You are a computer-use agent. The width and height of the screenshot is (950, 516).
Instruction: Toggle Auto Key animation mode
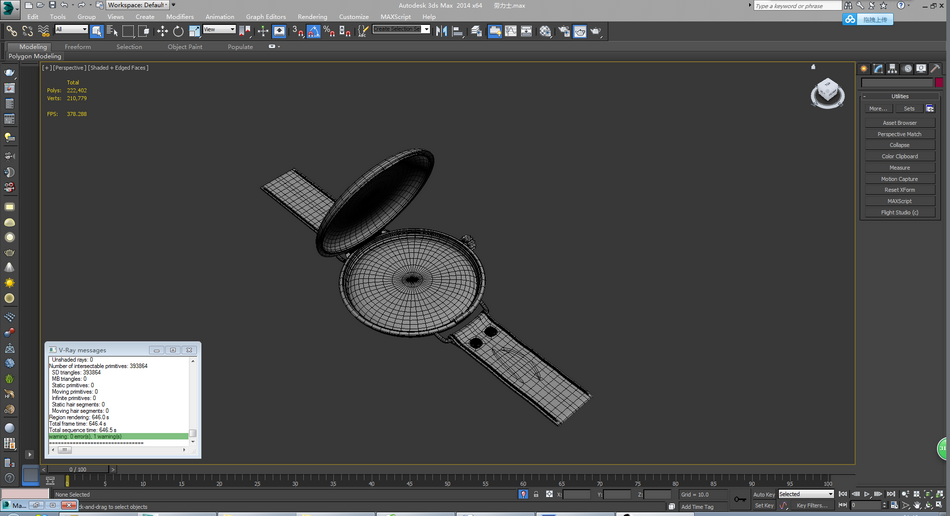pos(763,494)
